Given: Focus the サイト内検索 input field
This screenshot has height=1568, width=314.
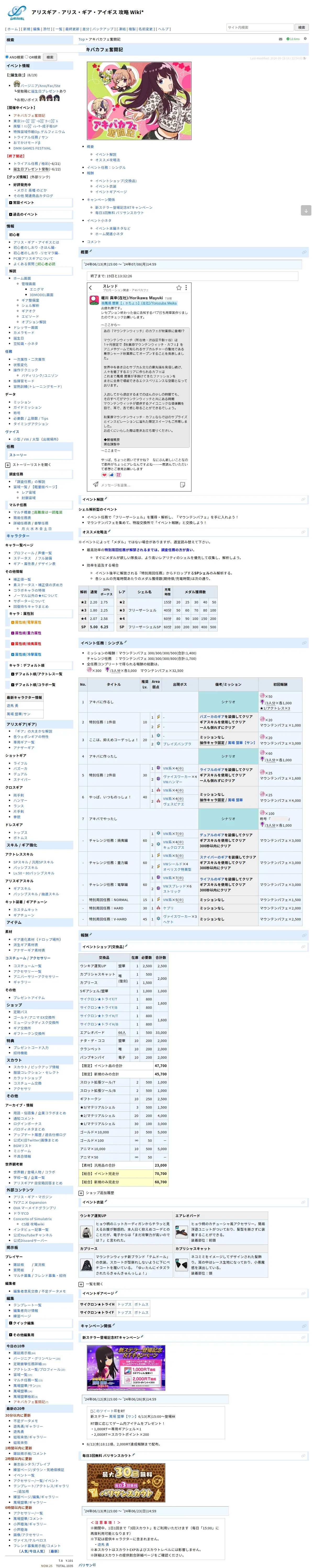Looking at the screenshot, I should tap(260, 27).
